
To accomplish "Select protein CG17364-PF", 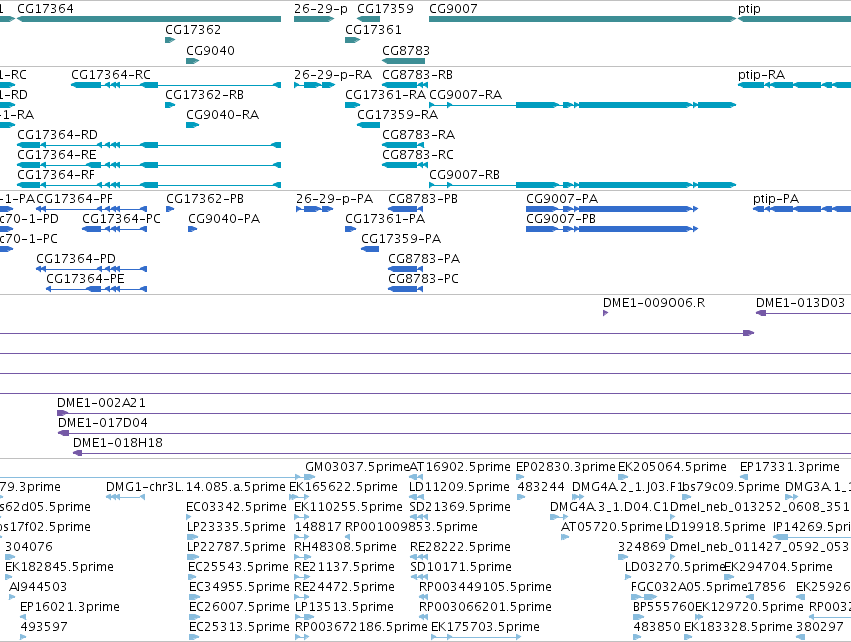I will click(75, 199).
